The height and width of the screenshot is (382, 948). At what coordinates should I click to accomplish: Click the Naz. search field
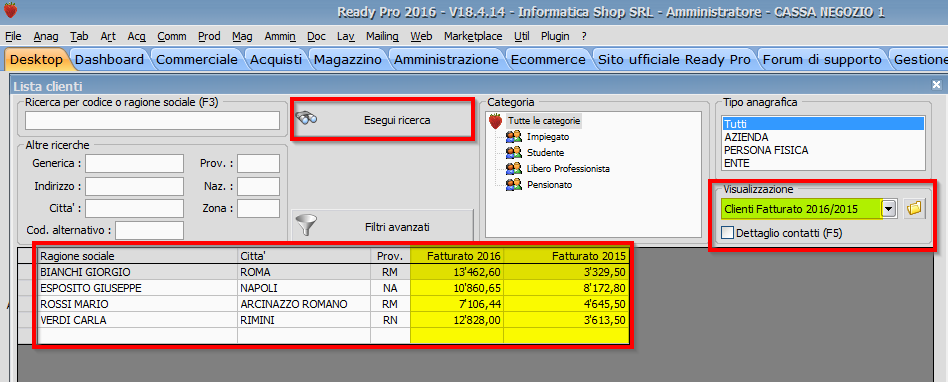(x=258, y=186)
